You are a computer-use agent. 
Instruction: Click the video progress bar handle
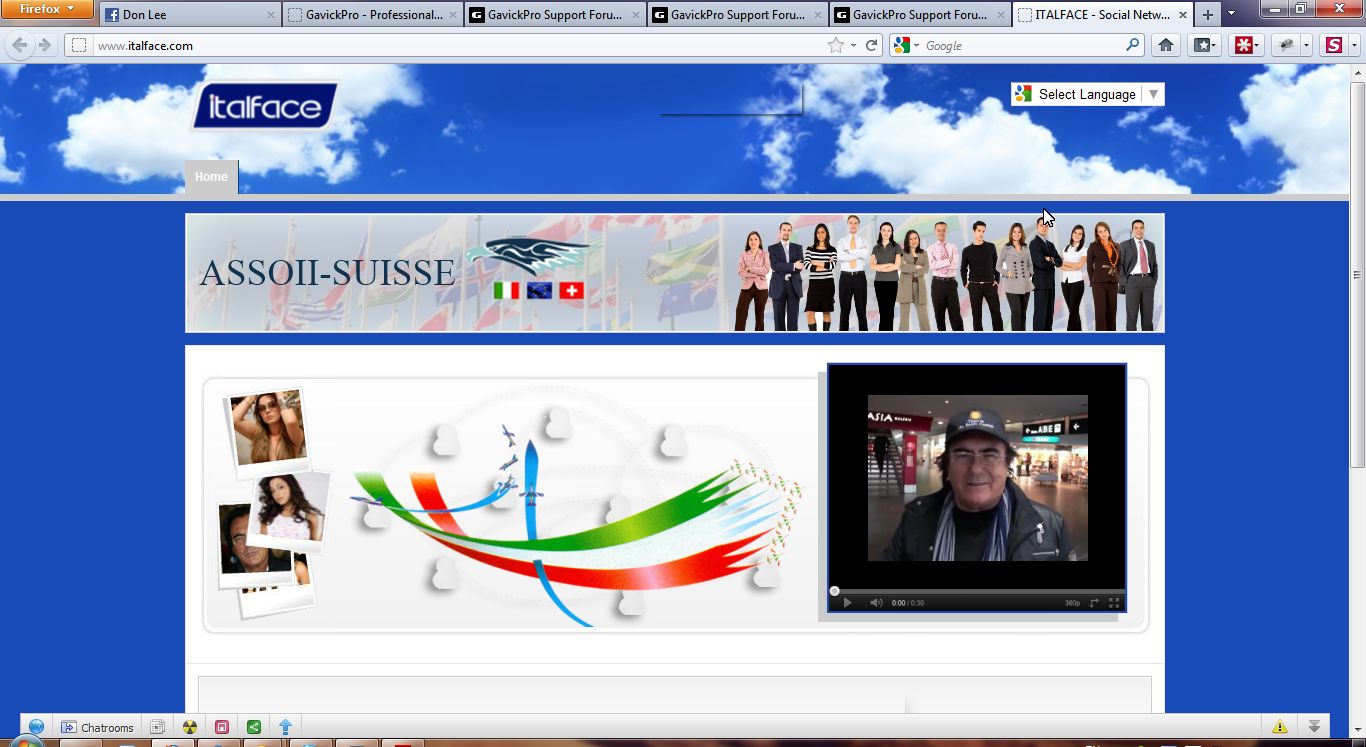pyautogui.click(x=834, y=591)
